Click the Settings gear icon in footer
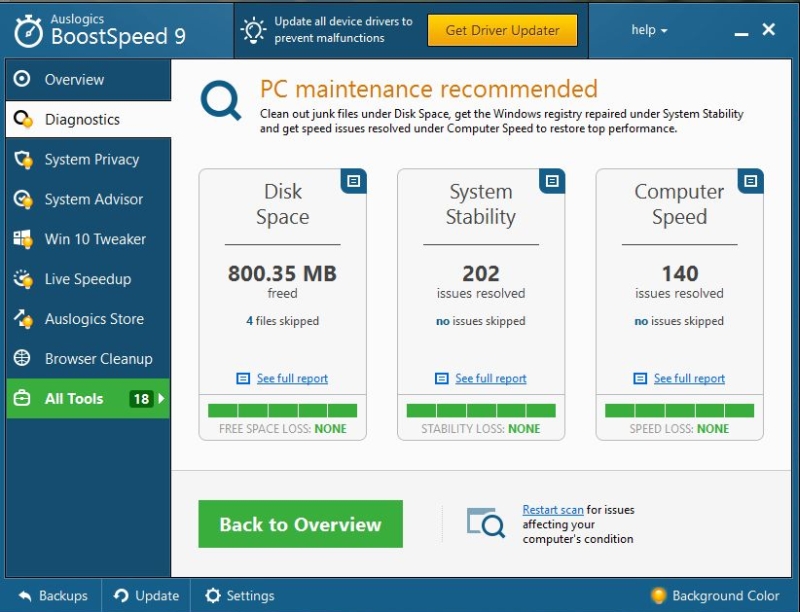Viewport: 800px width, 612px height. click(213, 595)
